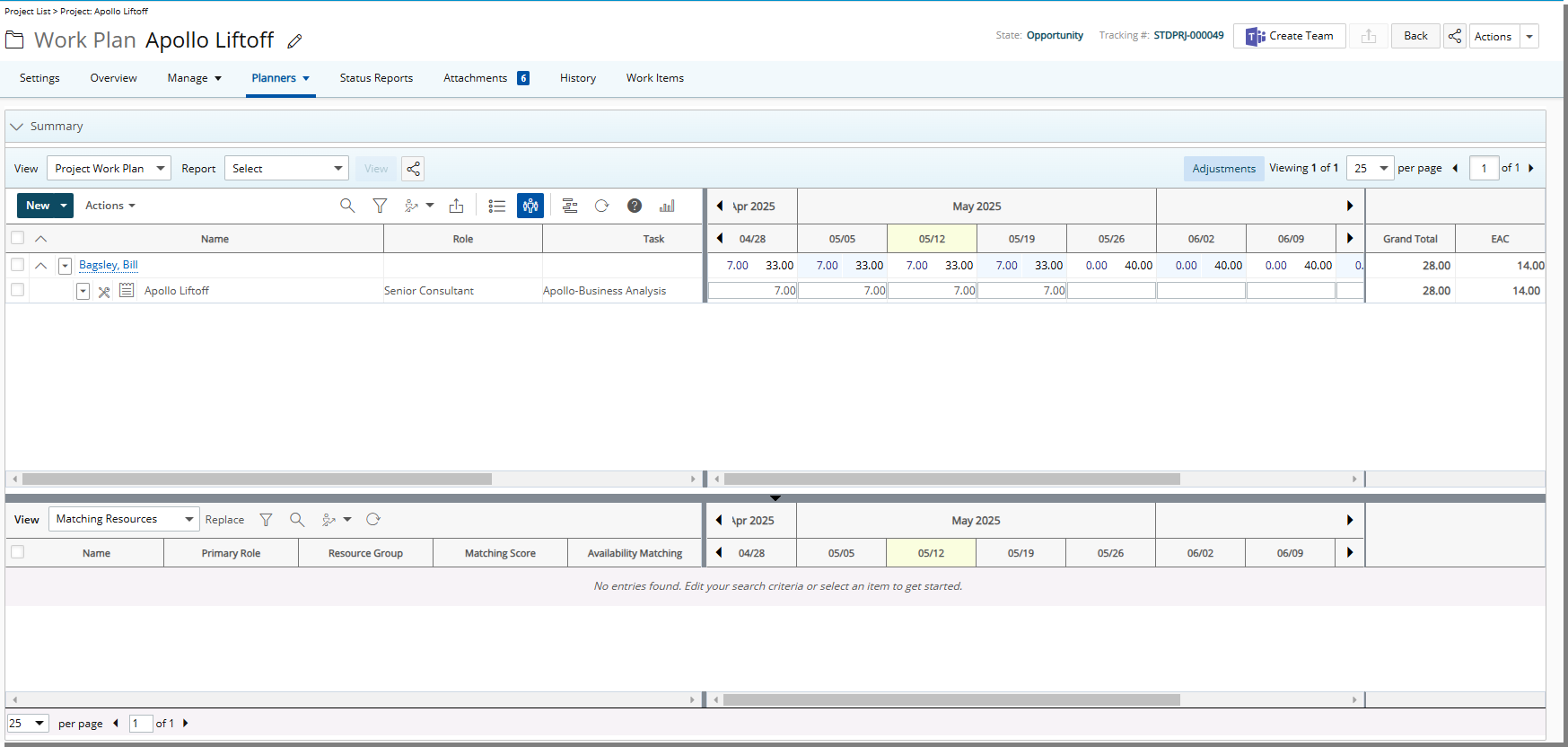Open the top 25 per page dropdown
This screenshot has width=1568, height=747.
point(1371,168)
